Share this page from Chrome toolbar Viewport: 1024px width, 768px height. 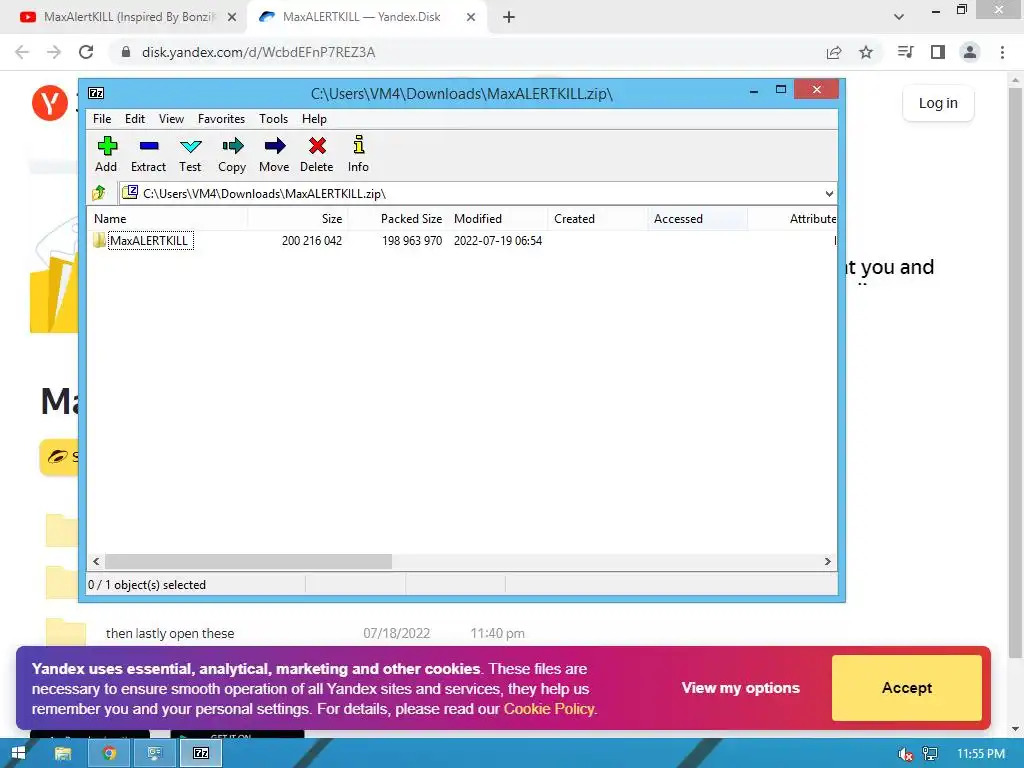tap(834, 52)
